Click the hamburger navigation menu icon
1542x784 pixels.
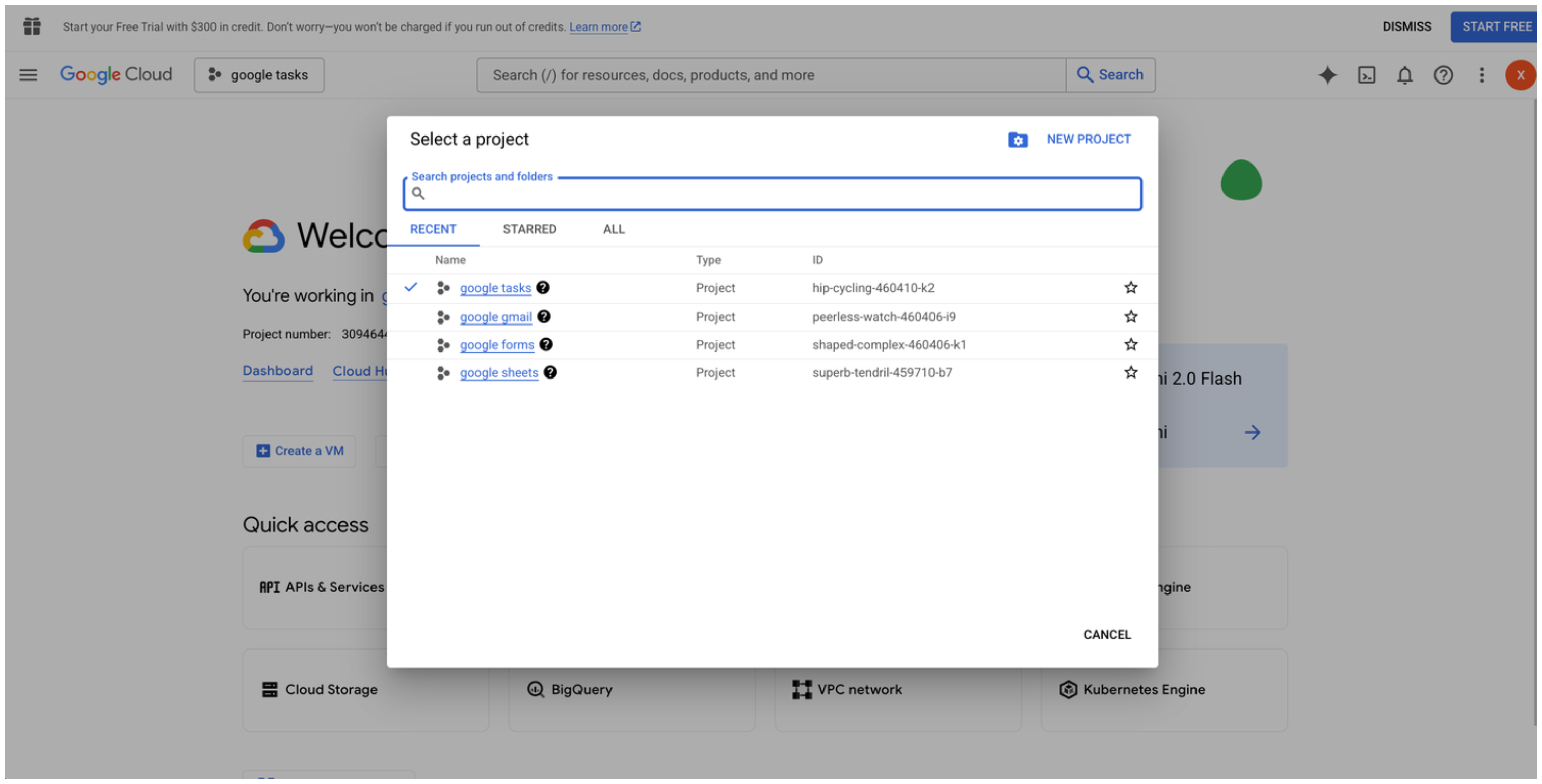[28, 75]
